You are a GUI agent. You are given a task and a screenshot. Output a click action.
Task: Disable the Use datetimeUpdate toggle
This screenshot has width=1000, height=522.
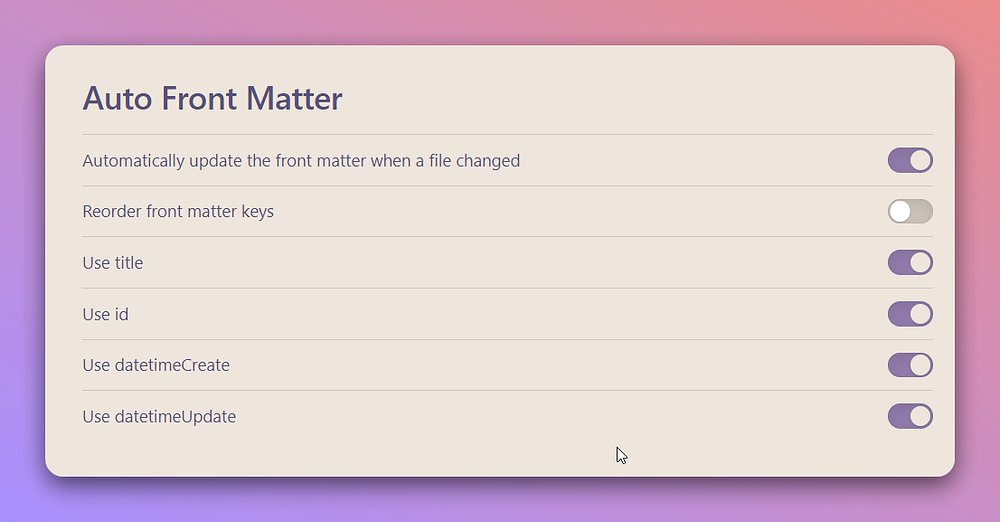910,416
